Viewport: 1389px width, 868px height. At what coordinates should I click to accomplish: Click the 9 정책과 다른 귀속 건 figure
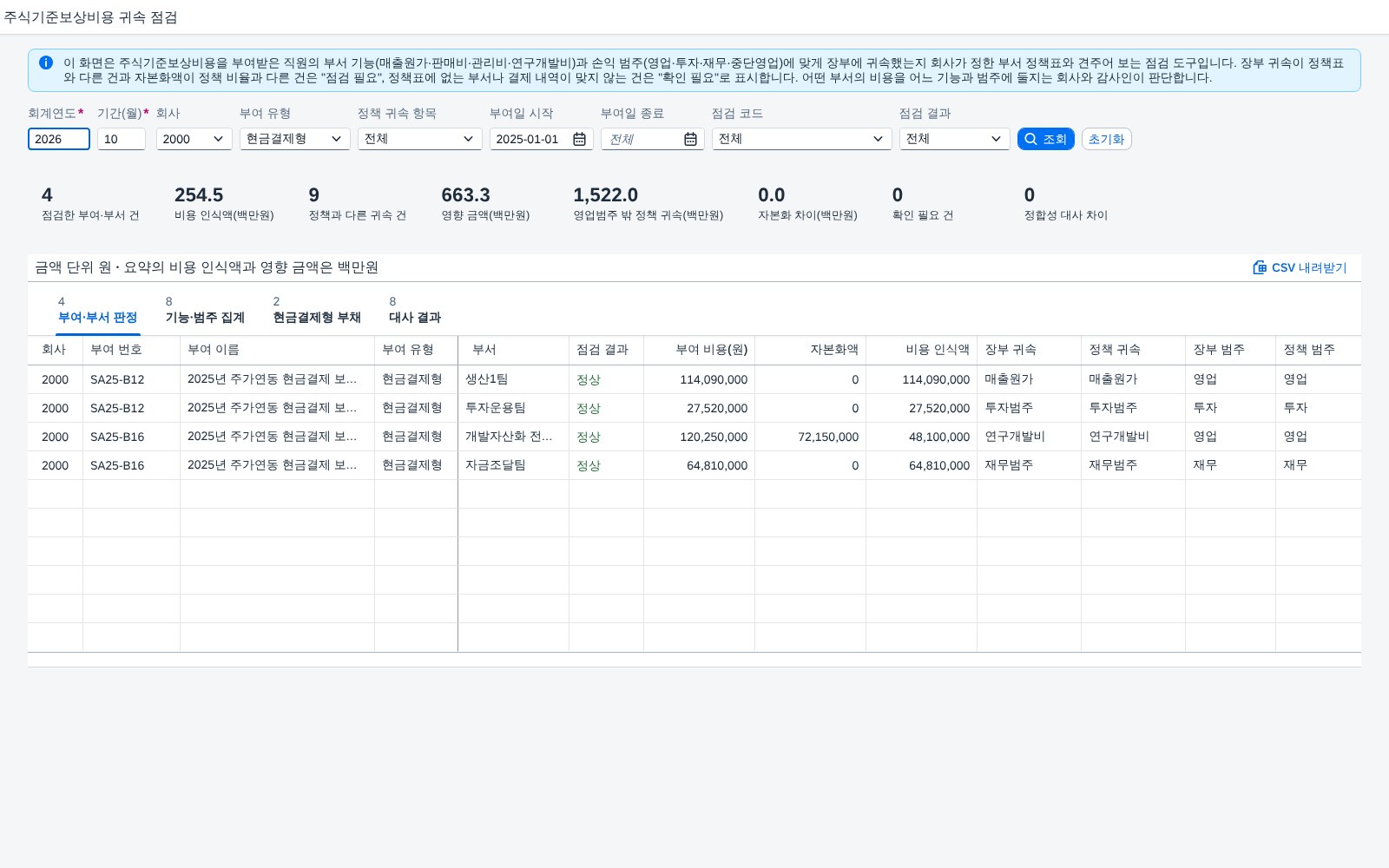point(313,195)
